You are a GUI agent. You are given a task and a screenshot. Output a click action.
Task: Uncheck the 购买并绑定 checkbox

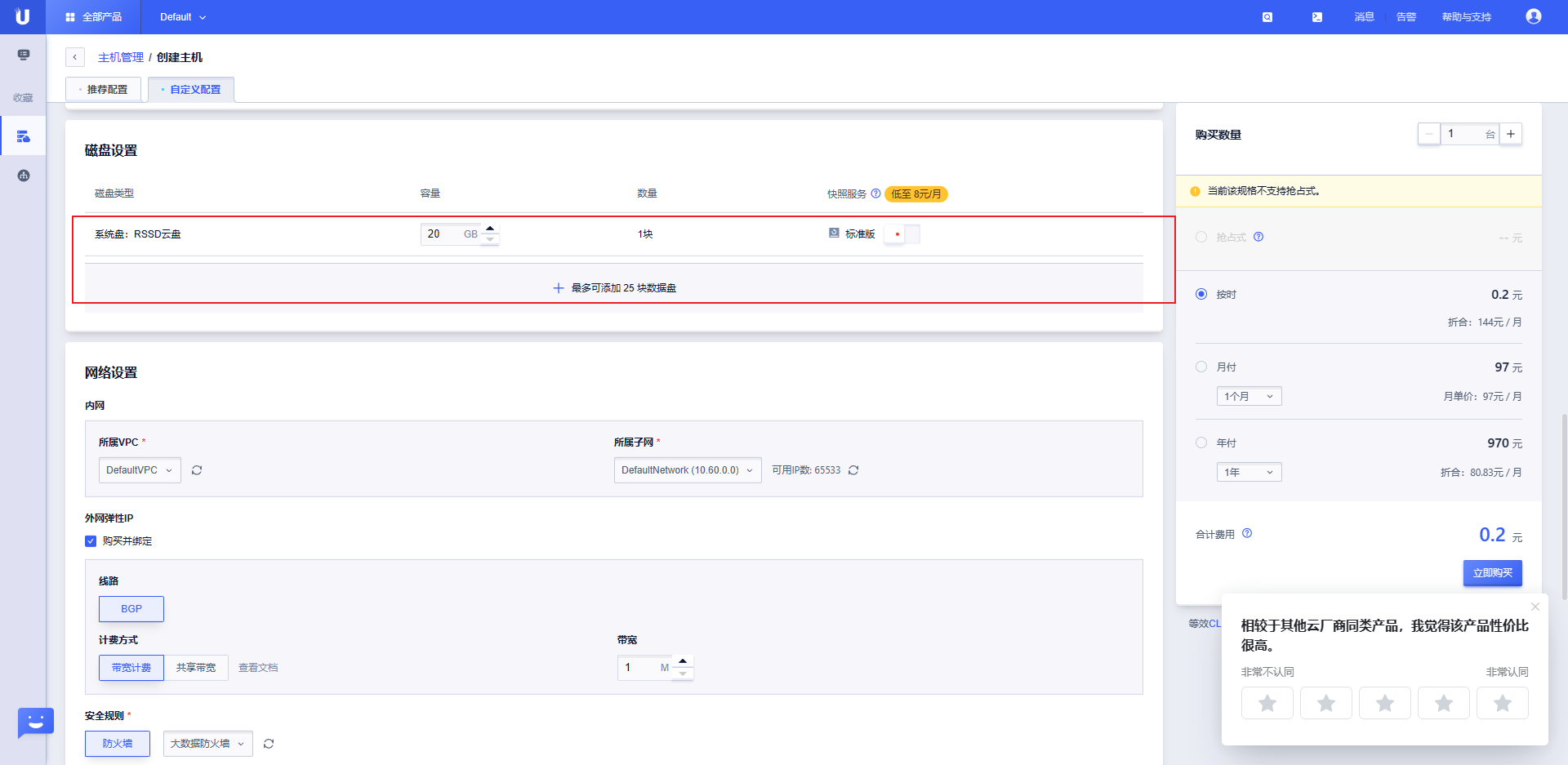coord(91,541)
